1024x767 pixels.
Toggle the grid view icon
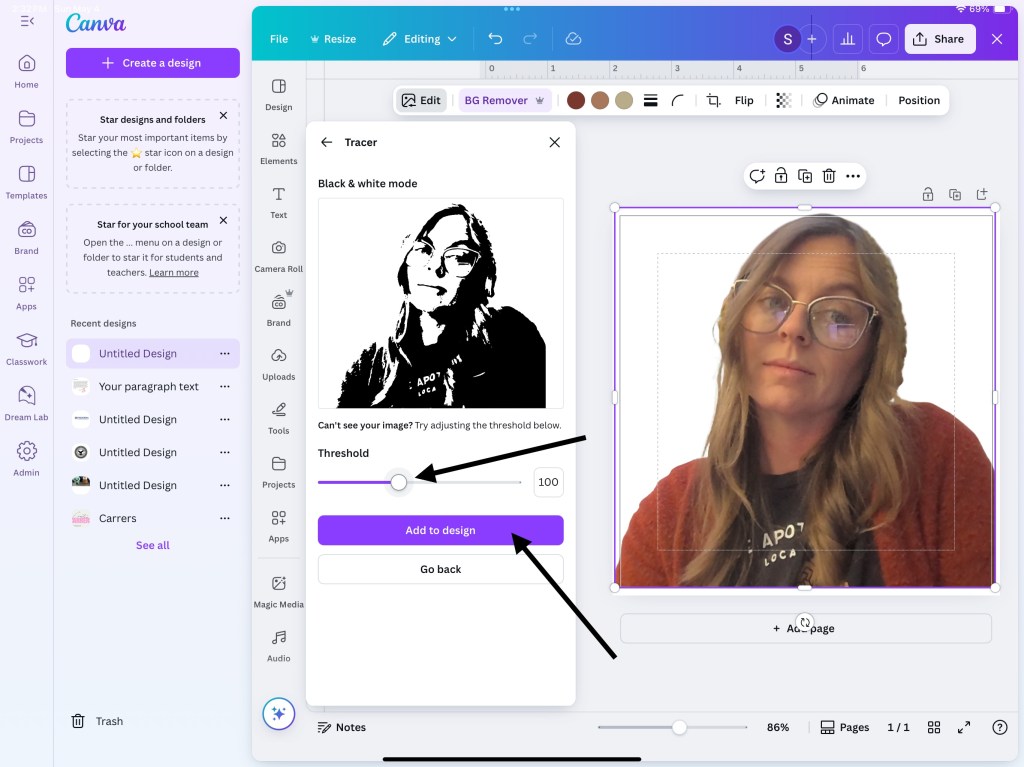click(x=933, y=727)
